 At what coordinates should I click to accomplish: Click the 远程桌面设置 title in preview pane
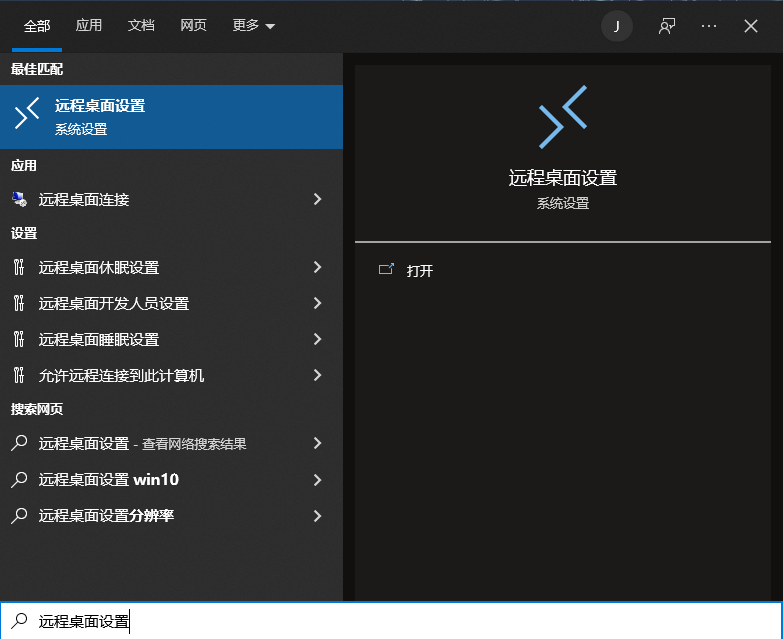563,178
